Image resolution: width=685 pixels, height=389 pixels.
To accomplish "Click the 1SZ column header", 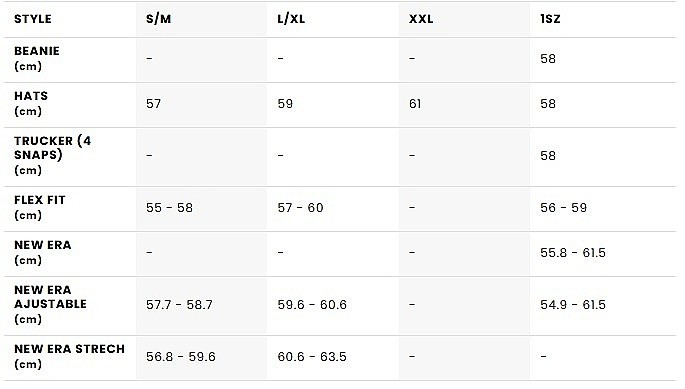I will [x=550, y=19].
